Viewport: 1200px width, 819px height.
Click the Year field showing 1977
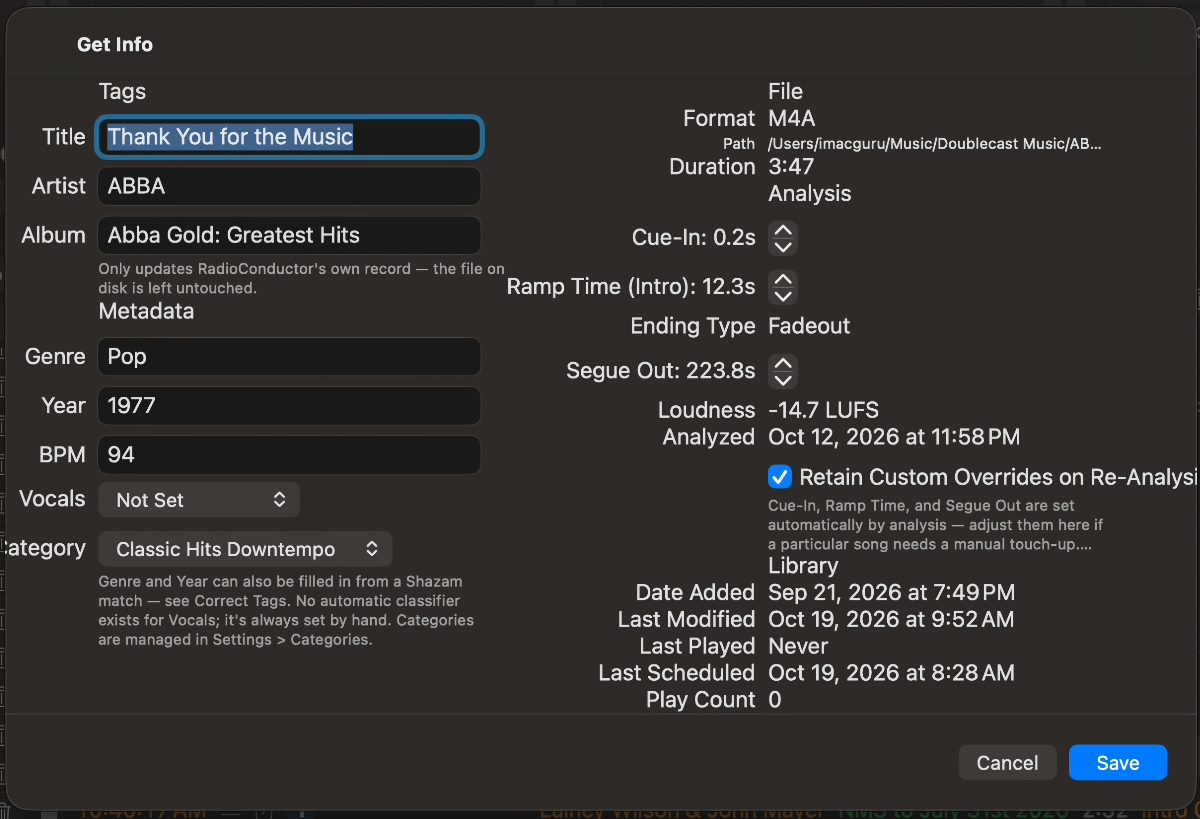pyautogui.click(x=289, y=406)
